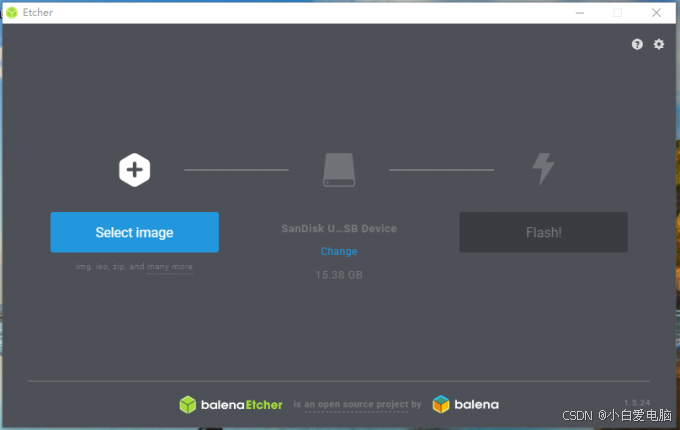The height and width of the screenshot is (430, 680).
Task: Minimize the Etcher window
Action: click(580, 13)
